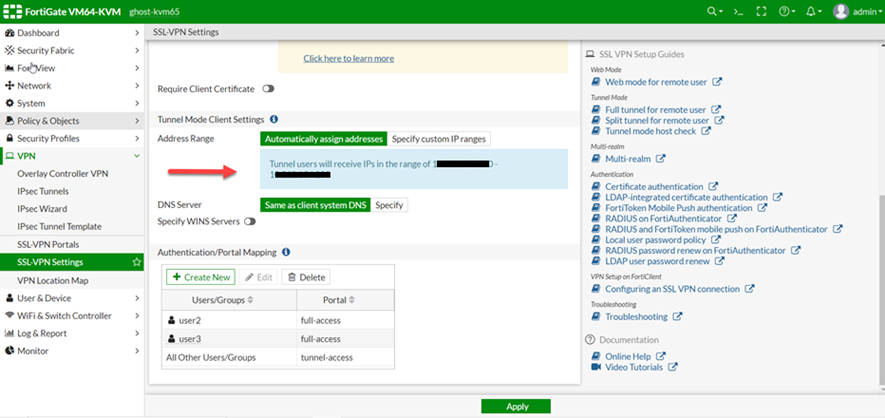This screenshot has width=885, height=418.
Task: Open IPsec Tunnel Template page
Action: click(59, 226)
